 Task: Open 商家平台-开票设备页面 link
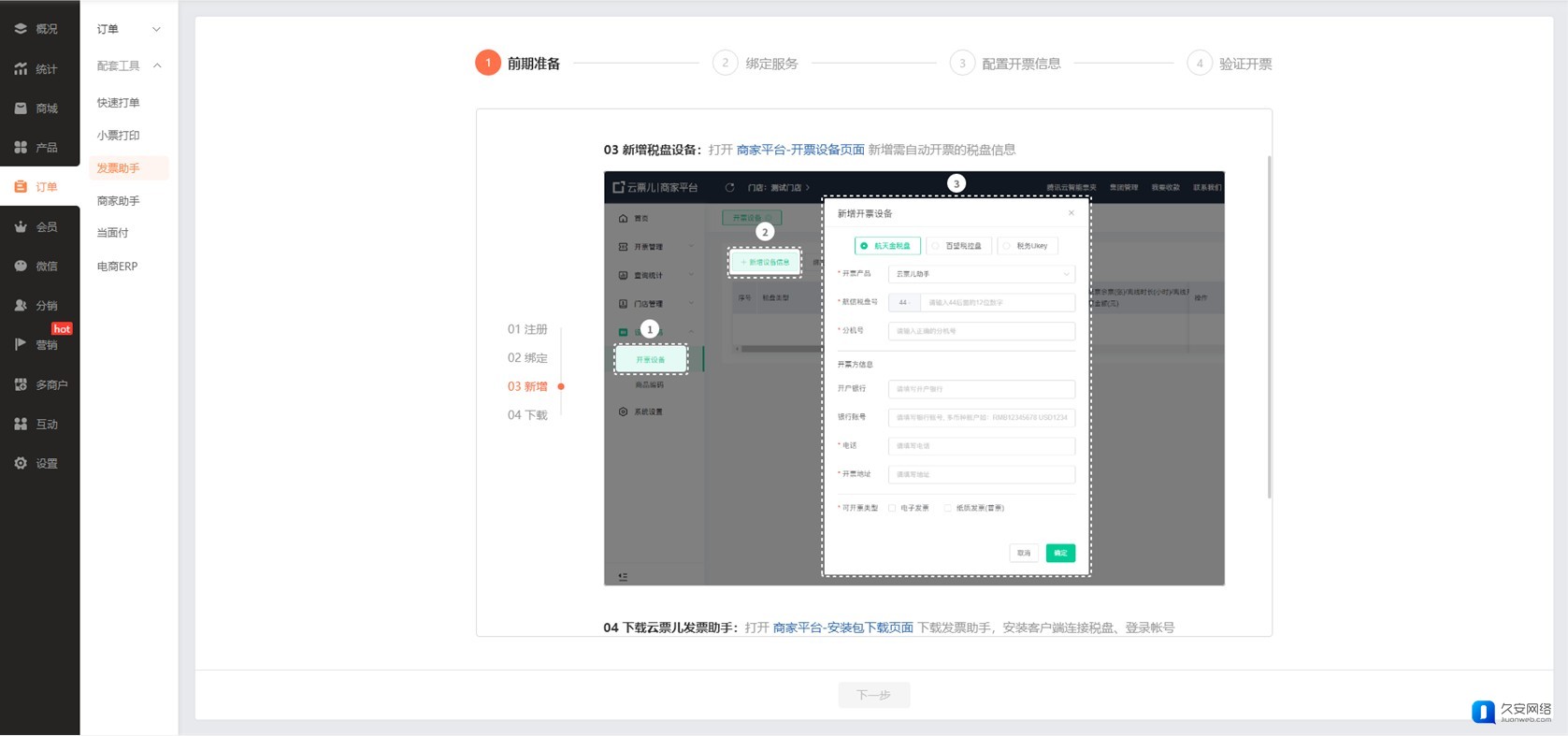coord(800,150)
